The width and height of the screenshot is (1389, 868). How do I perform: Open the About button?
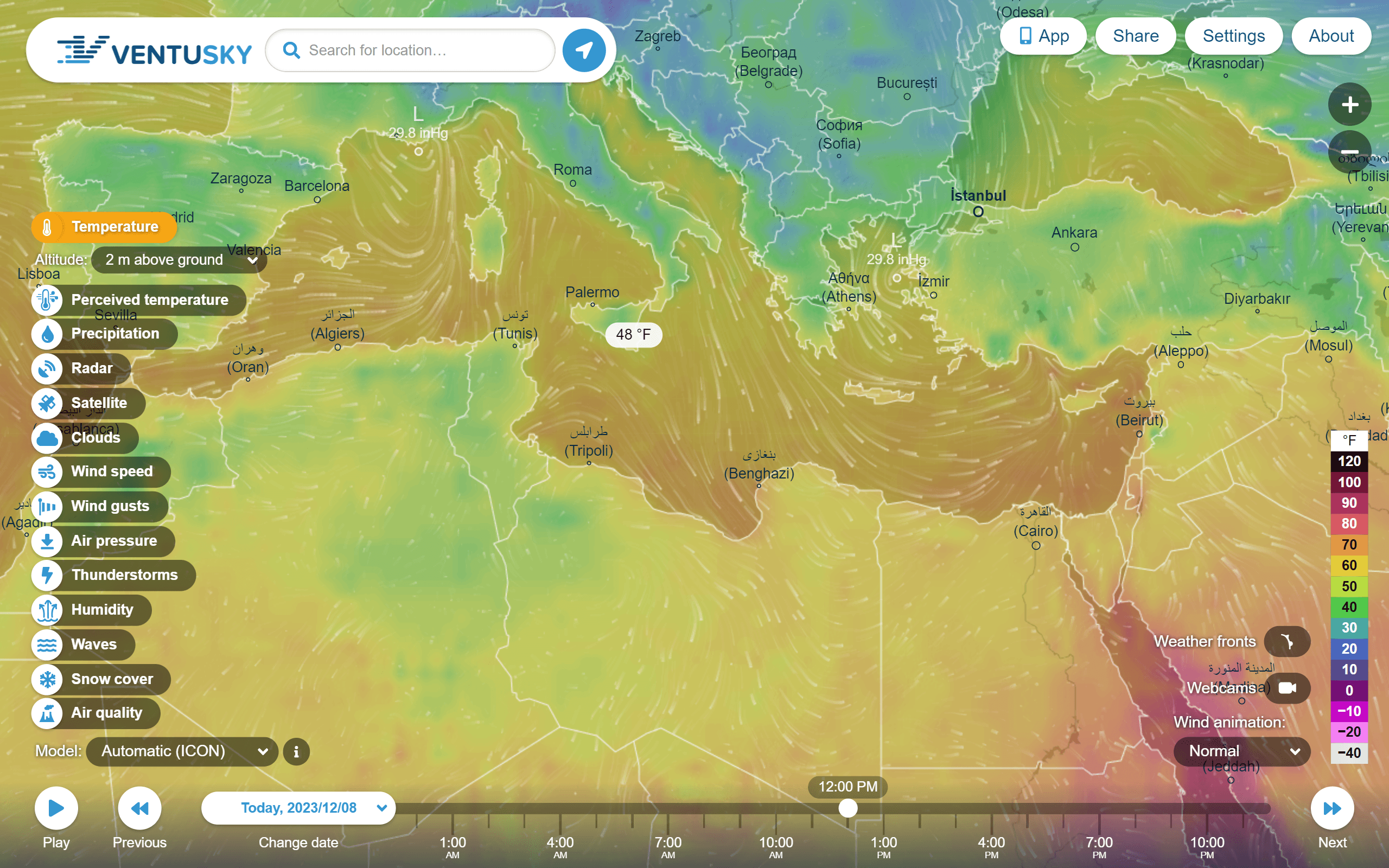(1331, 36)
